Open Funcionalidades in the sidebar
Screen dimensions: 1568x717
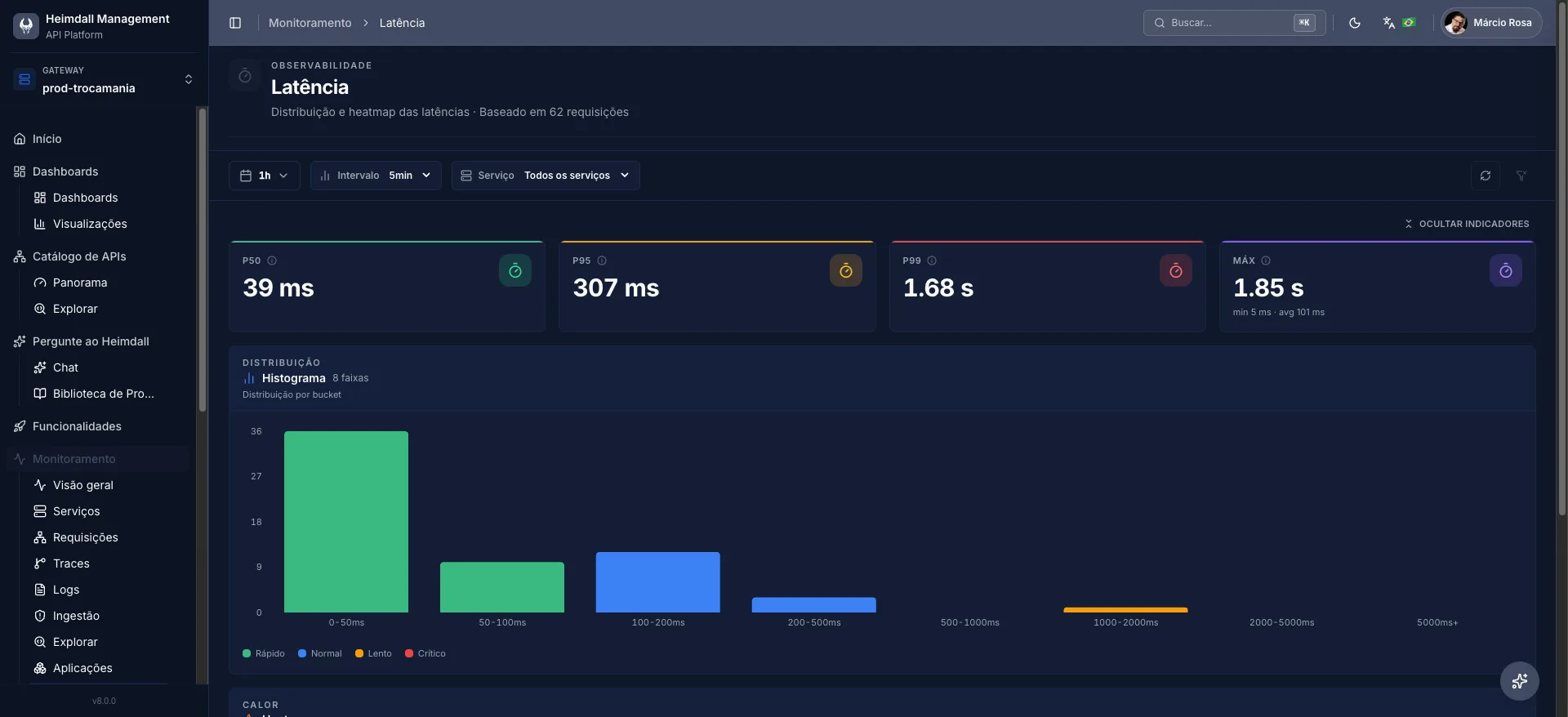tap(98, 426)
